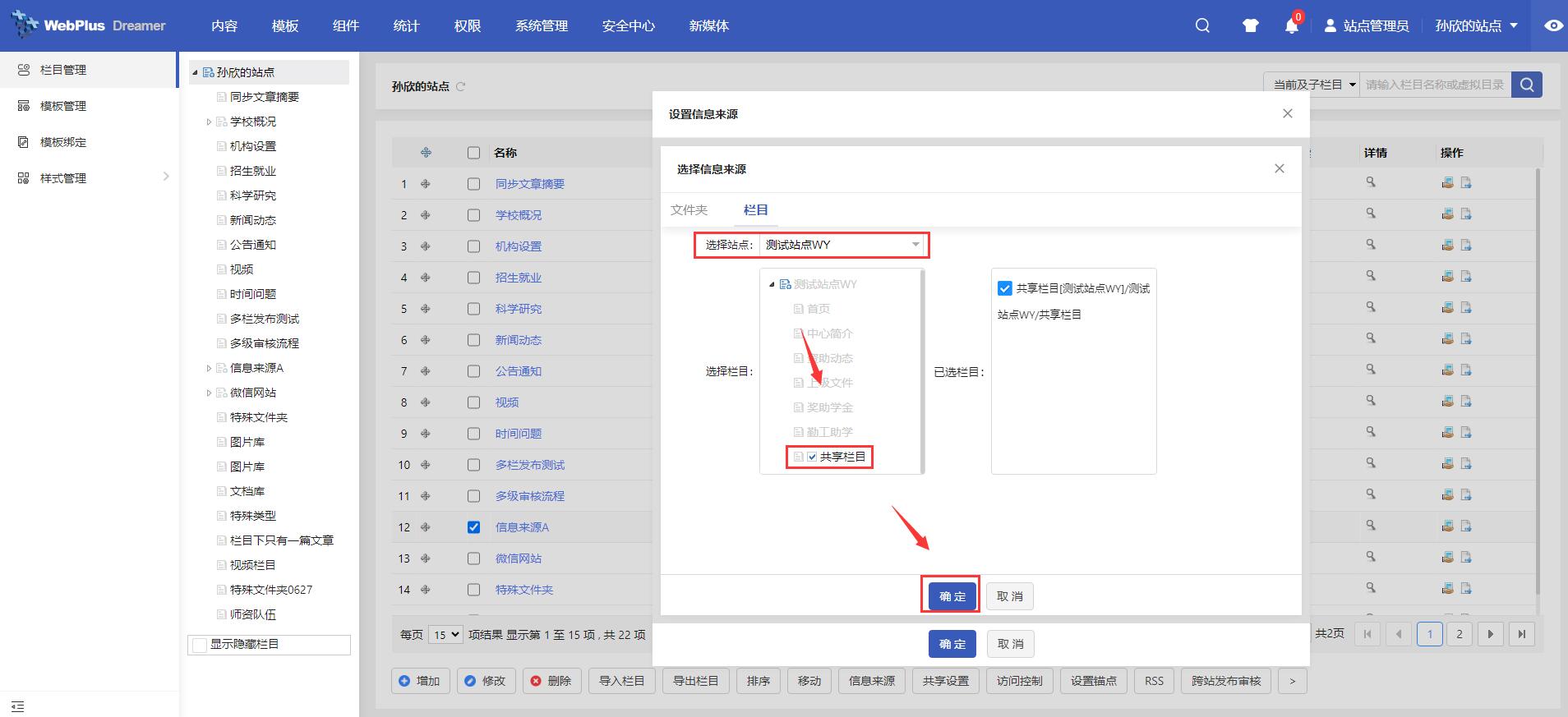
Task: Expand 微信网站 tree node
Action: (209, 393)
